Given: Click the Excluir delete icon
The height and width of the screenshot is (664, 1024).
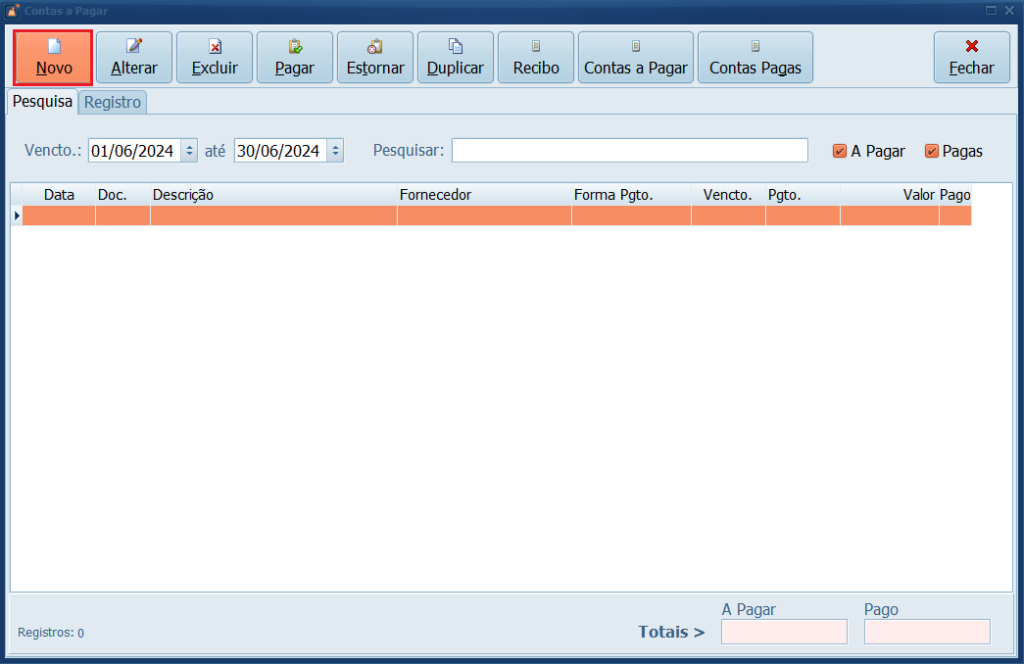Looking at the screenshot, I should [x=213, y=48].
